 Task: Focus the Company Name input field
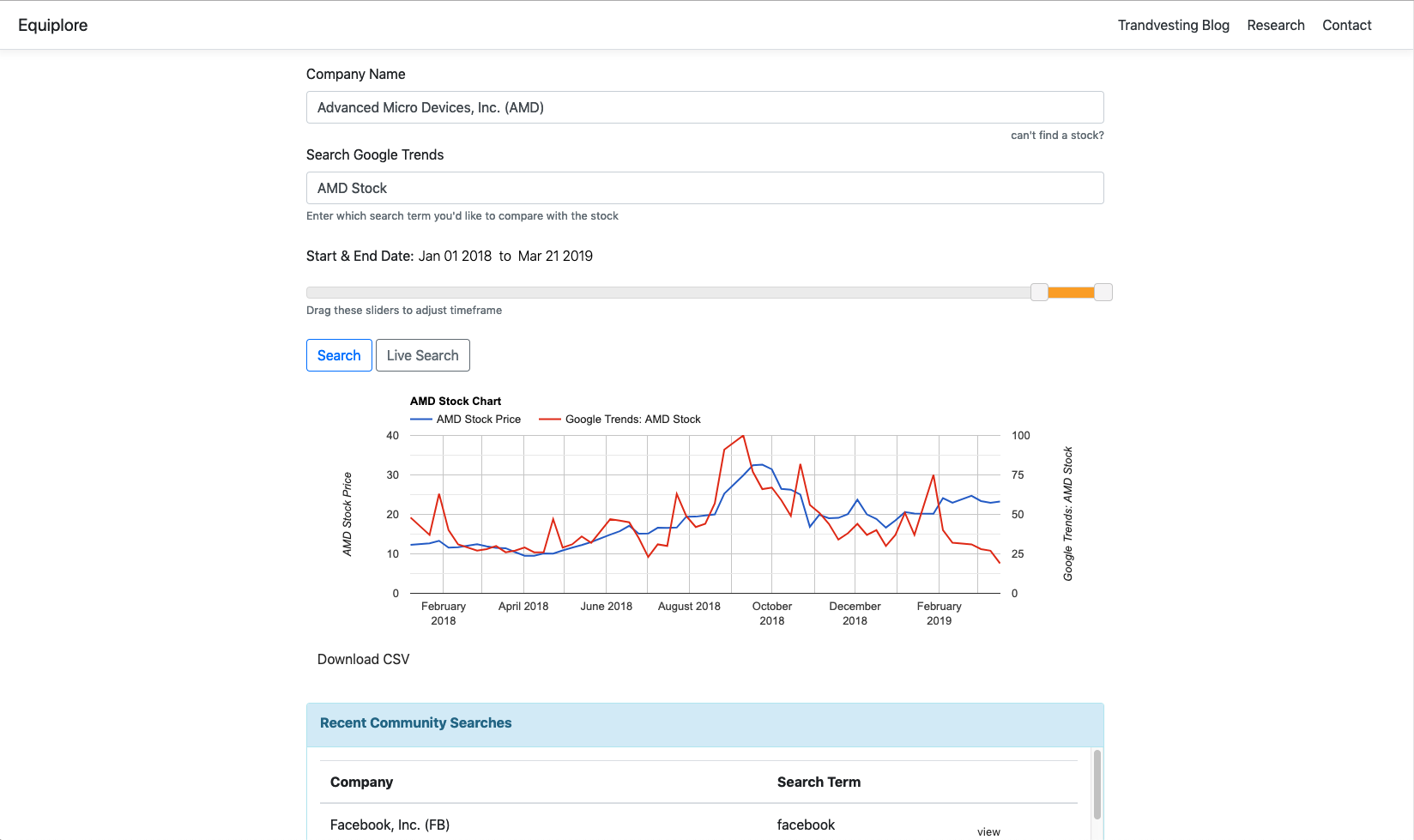tap(704, 107)
